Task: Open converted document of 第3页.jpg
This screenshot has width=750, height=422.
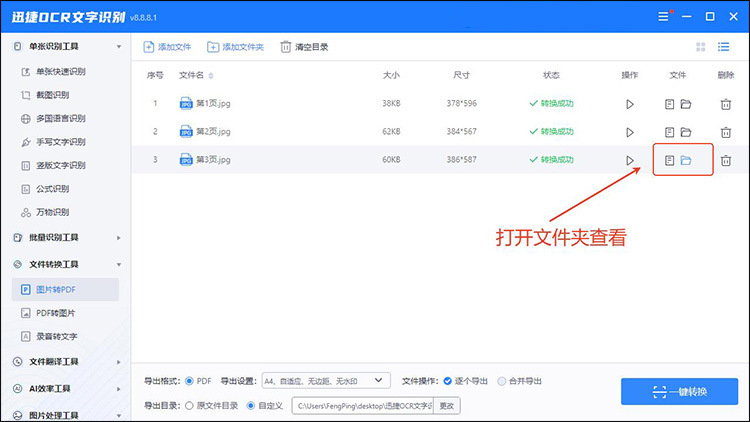Action: point(669,160)
